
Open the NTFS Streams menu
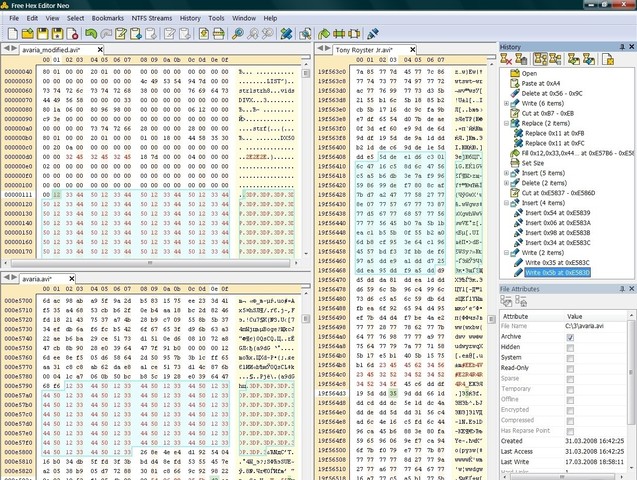coord(152,18)
